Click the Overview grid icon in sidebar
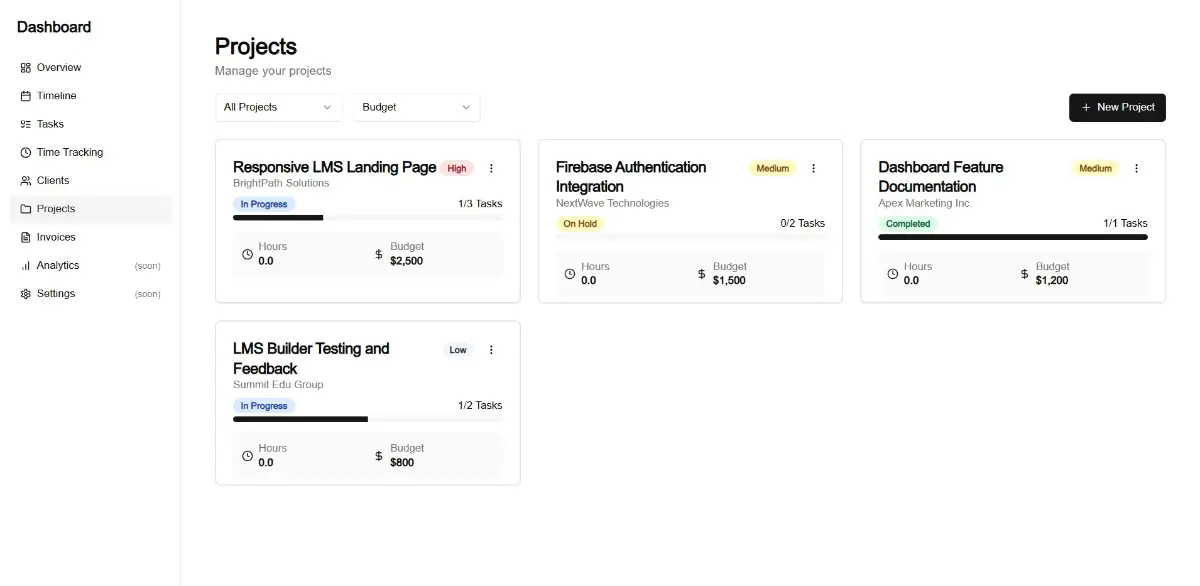This screenshot has height=586, width=1200. click(26, 68)
